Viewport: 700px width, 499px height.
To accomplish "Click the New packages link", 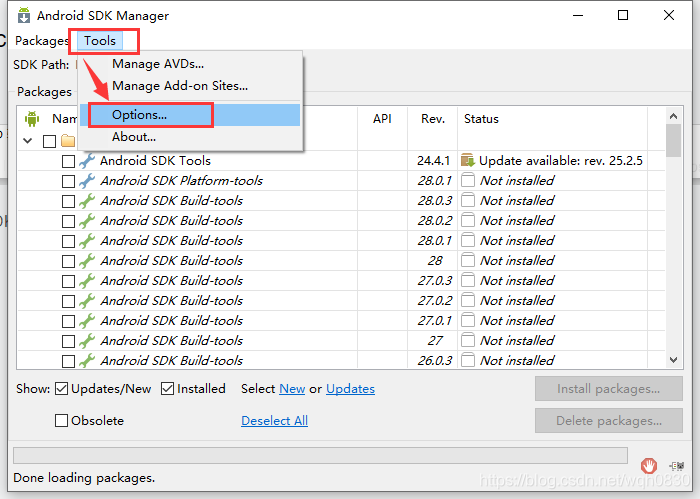I will point(292,389).
